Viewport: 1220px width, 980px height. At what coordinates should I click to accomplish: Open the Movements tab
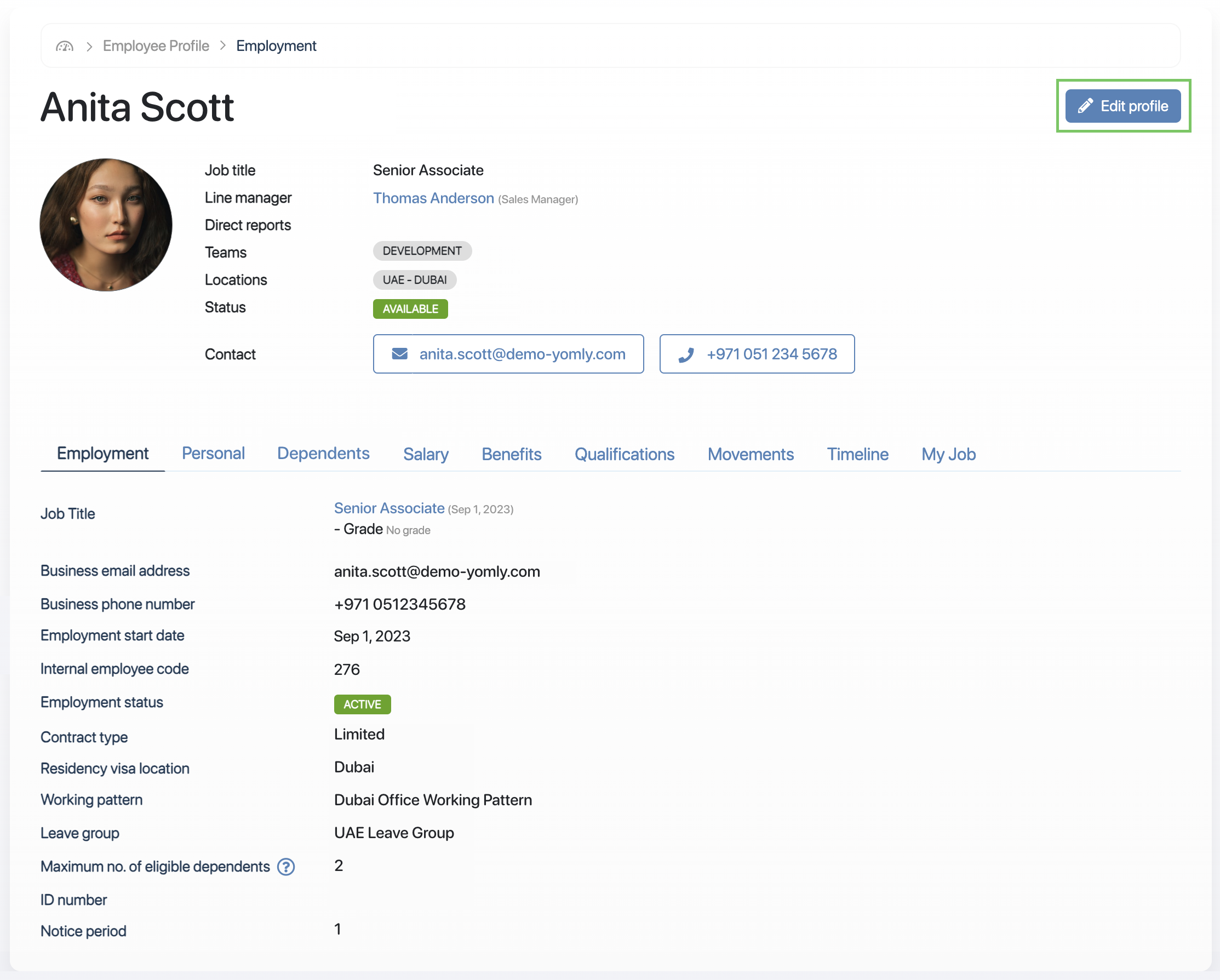click(x=751, y=454)
